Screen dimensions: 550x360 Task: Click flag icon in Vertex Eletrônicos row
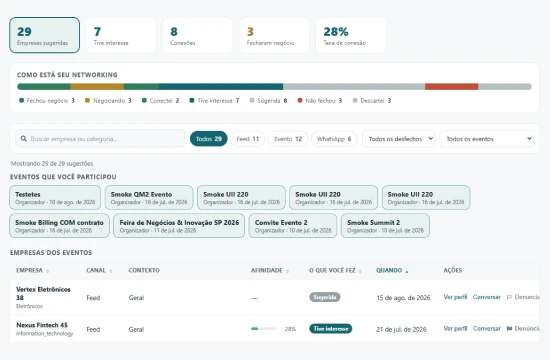509,297
